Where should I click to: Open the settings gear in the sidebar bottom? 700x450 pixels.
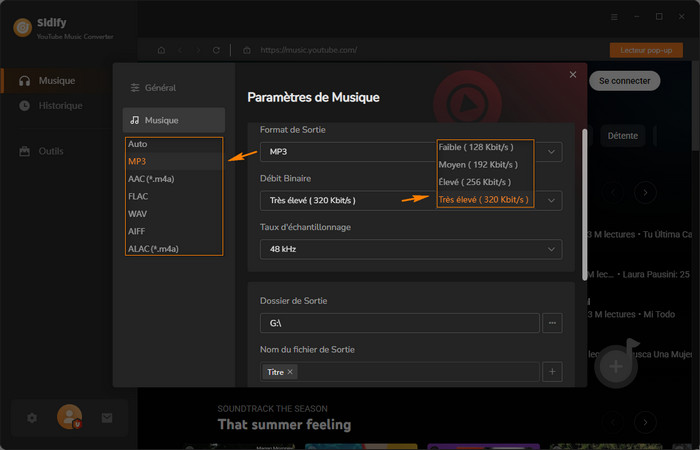[32, 417]
